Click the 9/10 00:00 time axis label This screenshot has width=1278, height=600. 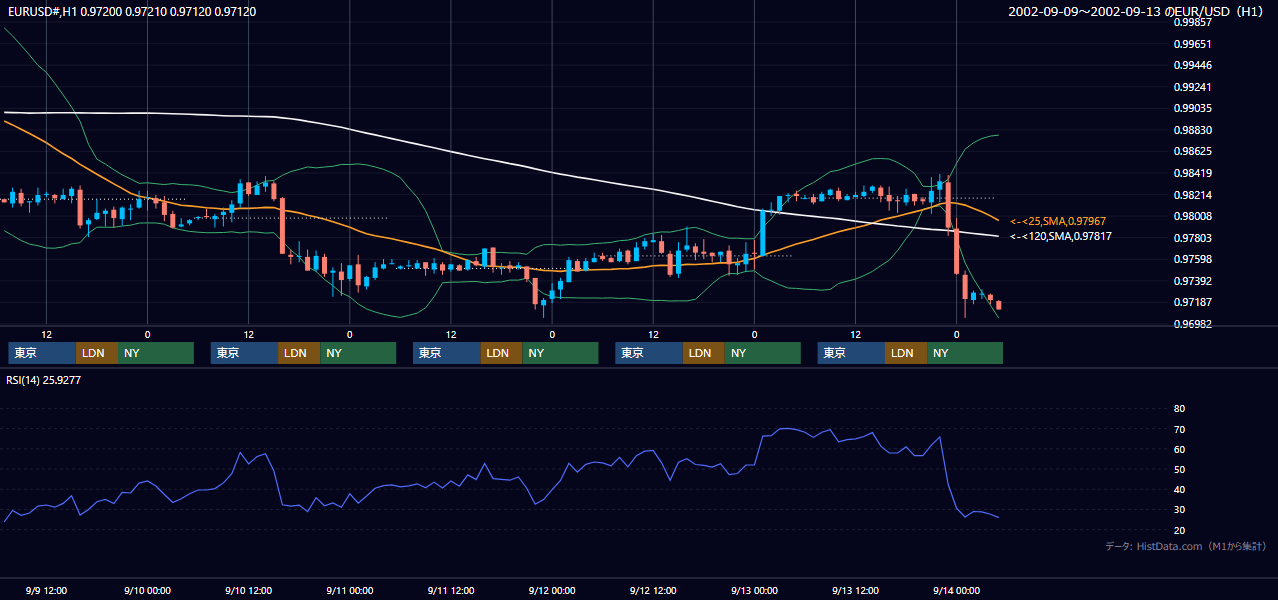148,590
